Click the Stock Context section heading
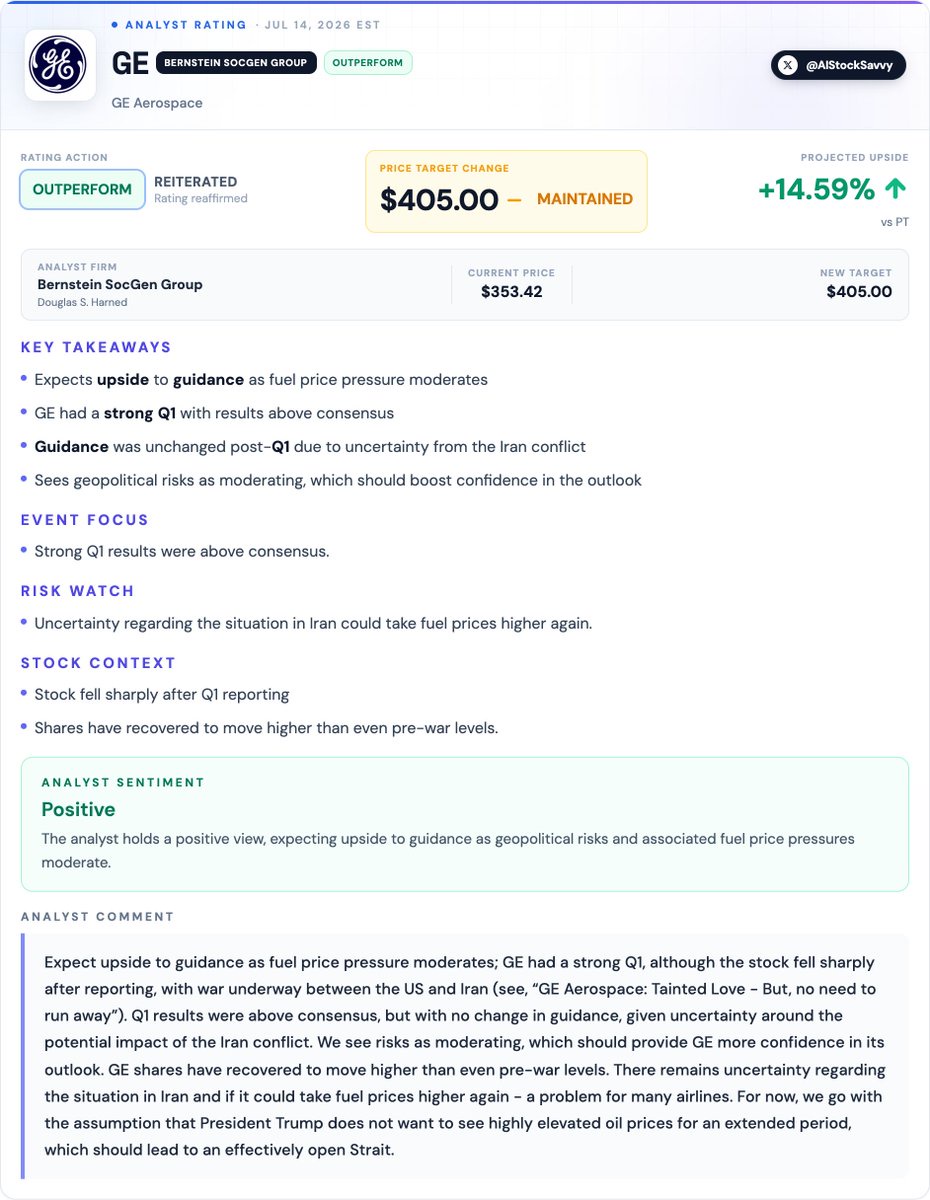This screenshot has width=930, height=1200. [x=98, y=663]
